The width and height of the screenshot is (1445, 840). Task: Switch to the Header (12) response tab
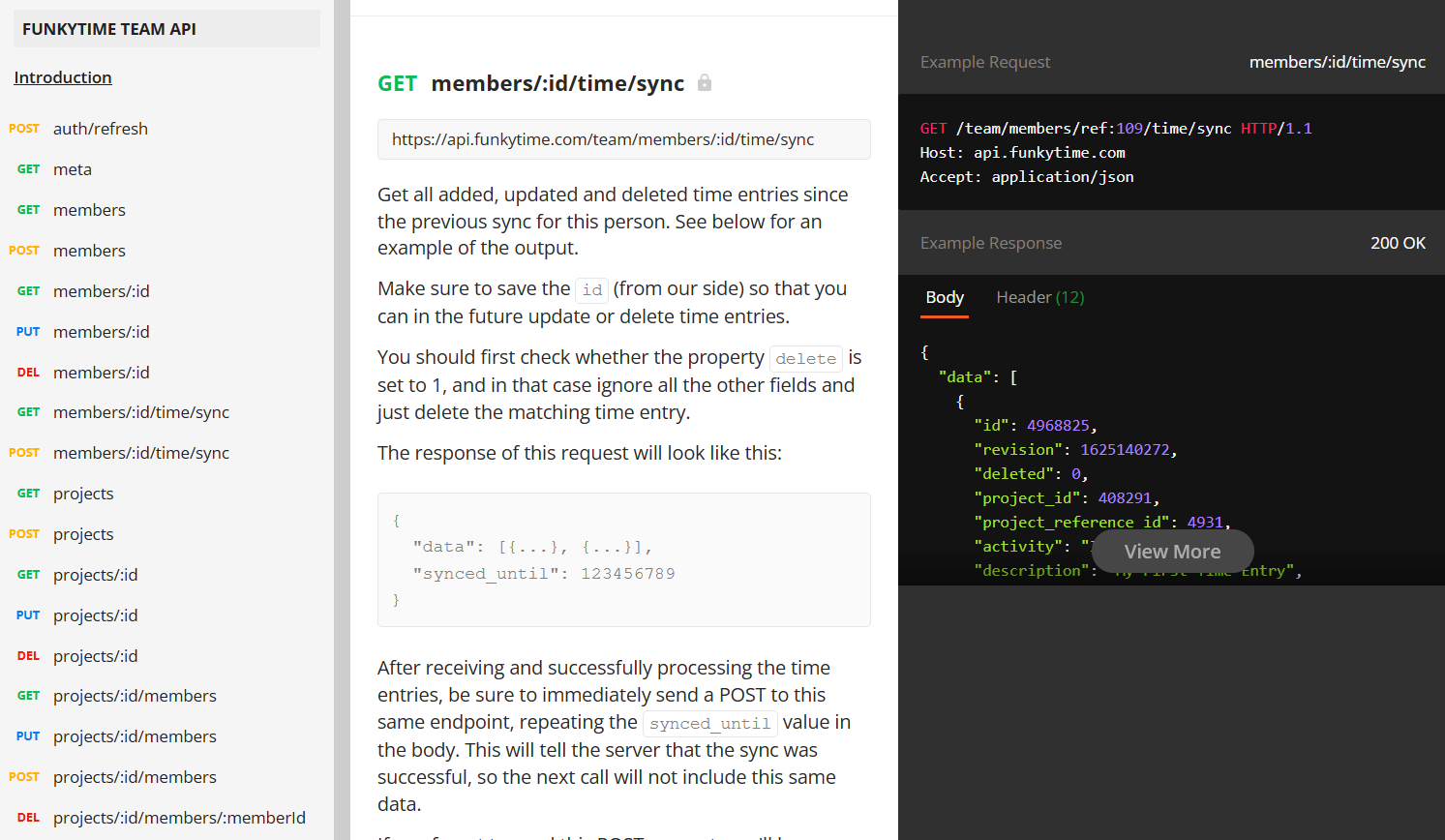tap(1040, 297)
